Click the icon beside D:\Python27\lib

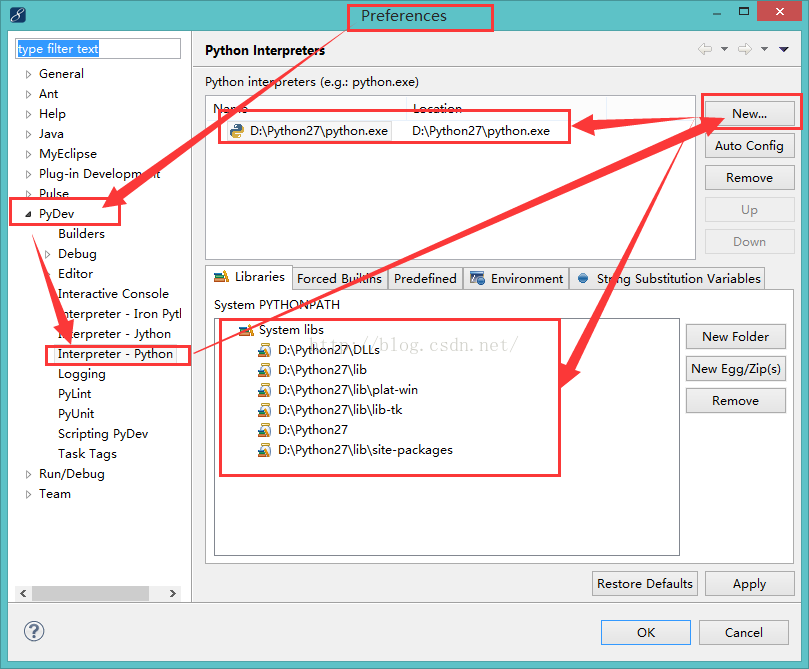264,370
